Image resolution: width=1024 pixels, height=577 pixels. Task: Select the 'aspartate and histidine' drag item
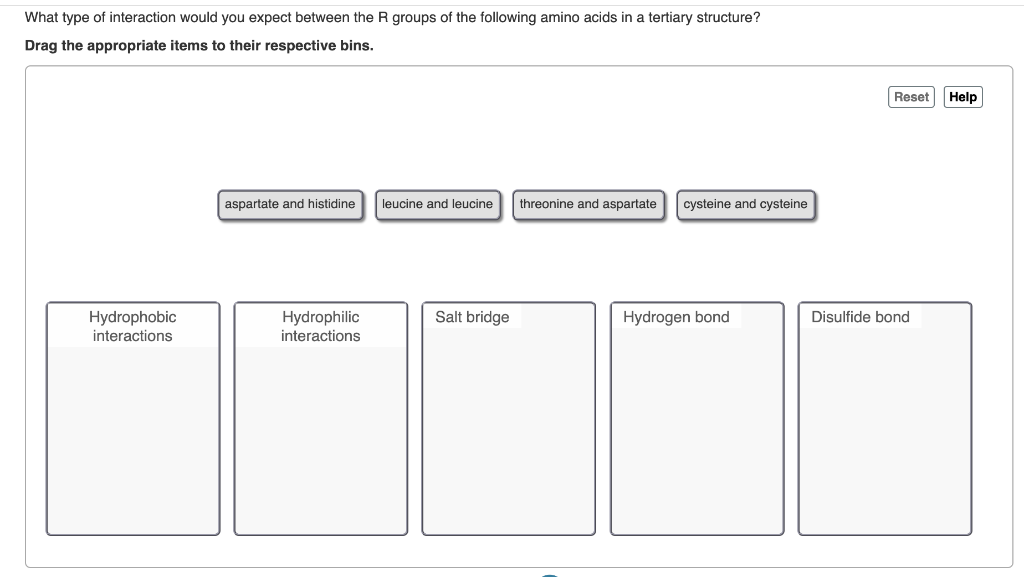pyautogui.click(x=291, y=204)
